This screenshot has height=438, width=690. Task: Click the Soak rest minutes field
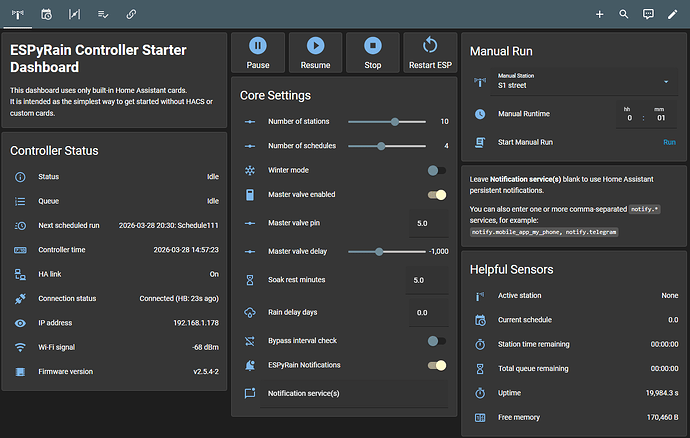pyautogui.click(x=427, y=280)
